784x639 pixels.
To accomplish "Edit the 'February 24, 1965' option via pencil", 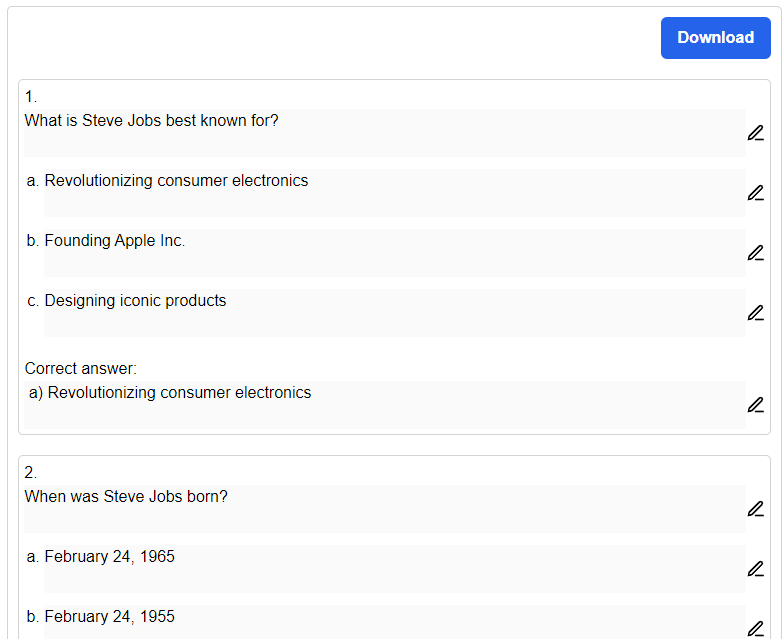I will [x=755, y=569].
